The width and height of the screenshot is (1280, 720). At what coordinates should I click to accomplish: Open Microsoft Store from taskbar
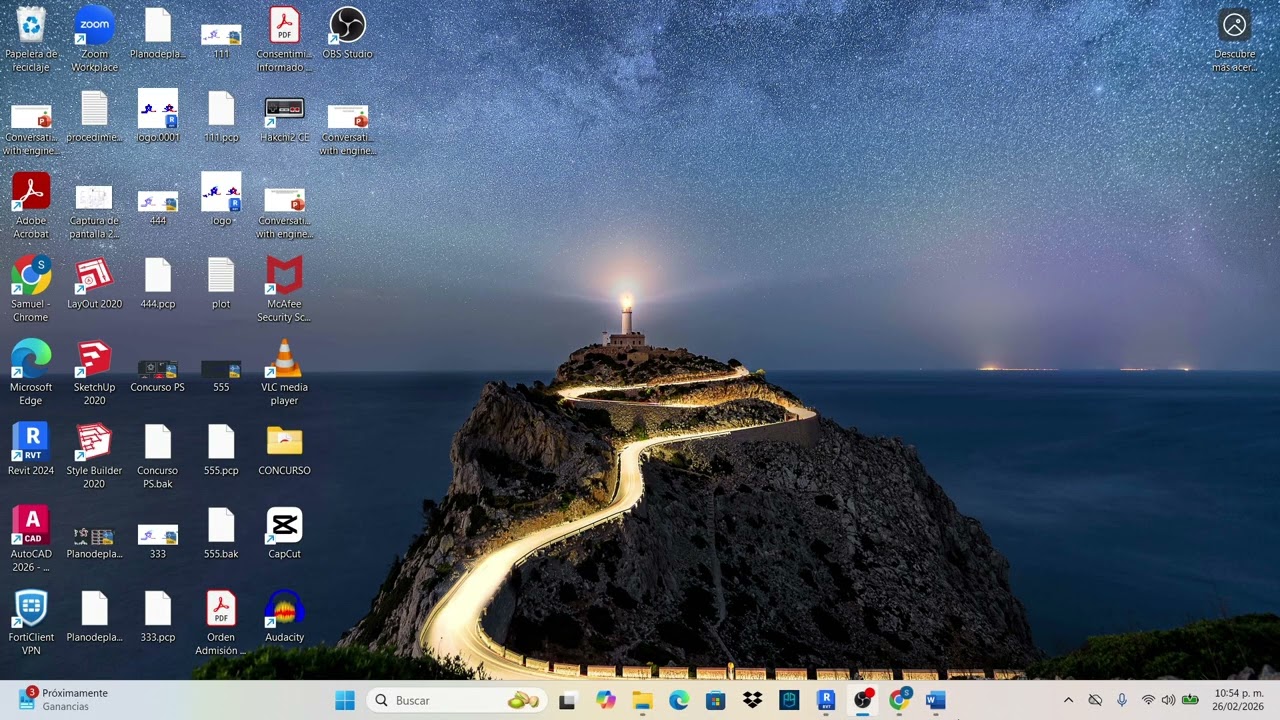pos(716,700)
